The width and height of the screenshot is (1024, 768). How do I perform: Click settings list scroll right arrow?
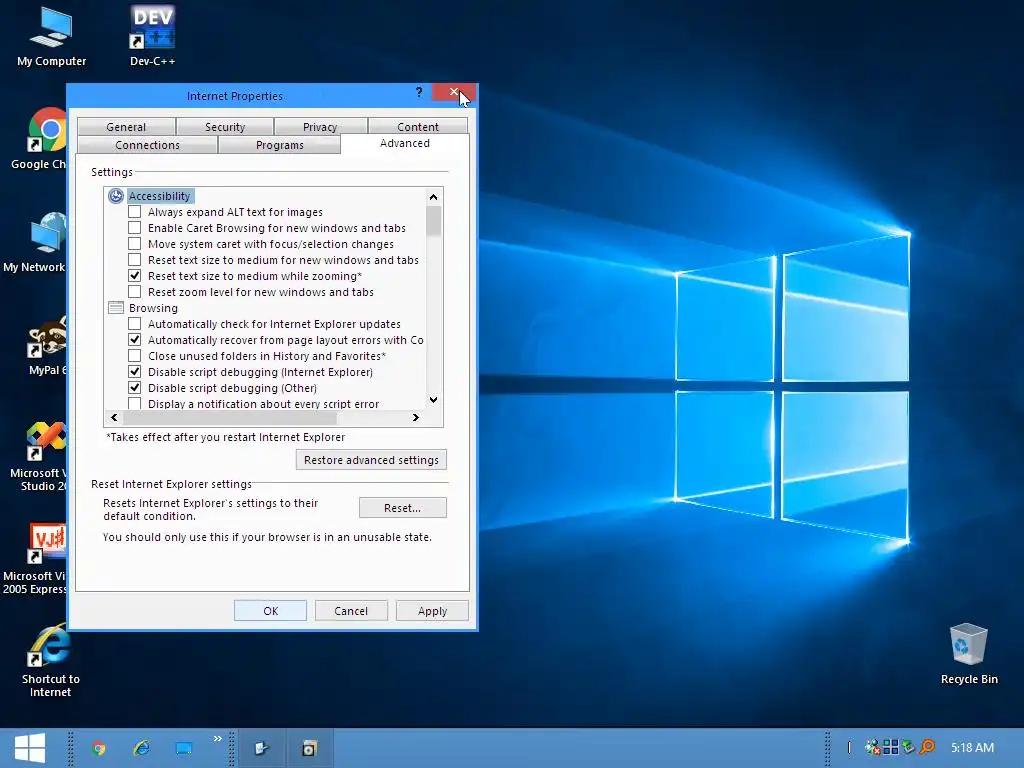416,417
